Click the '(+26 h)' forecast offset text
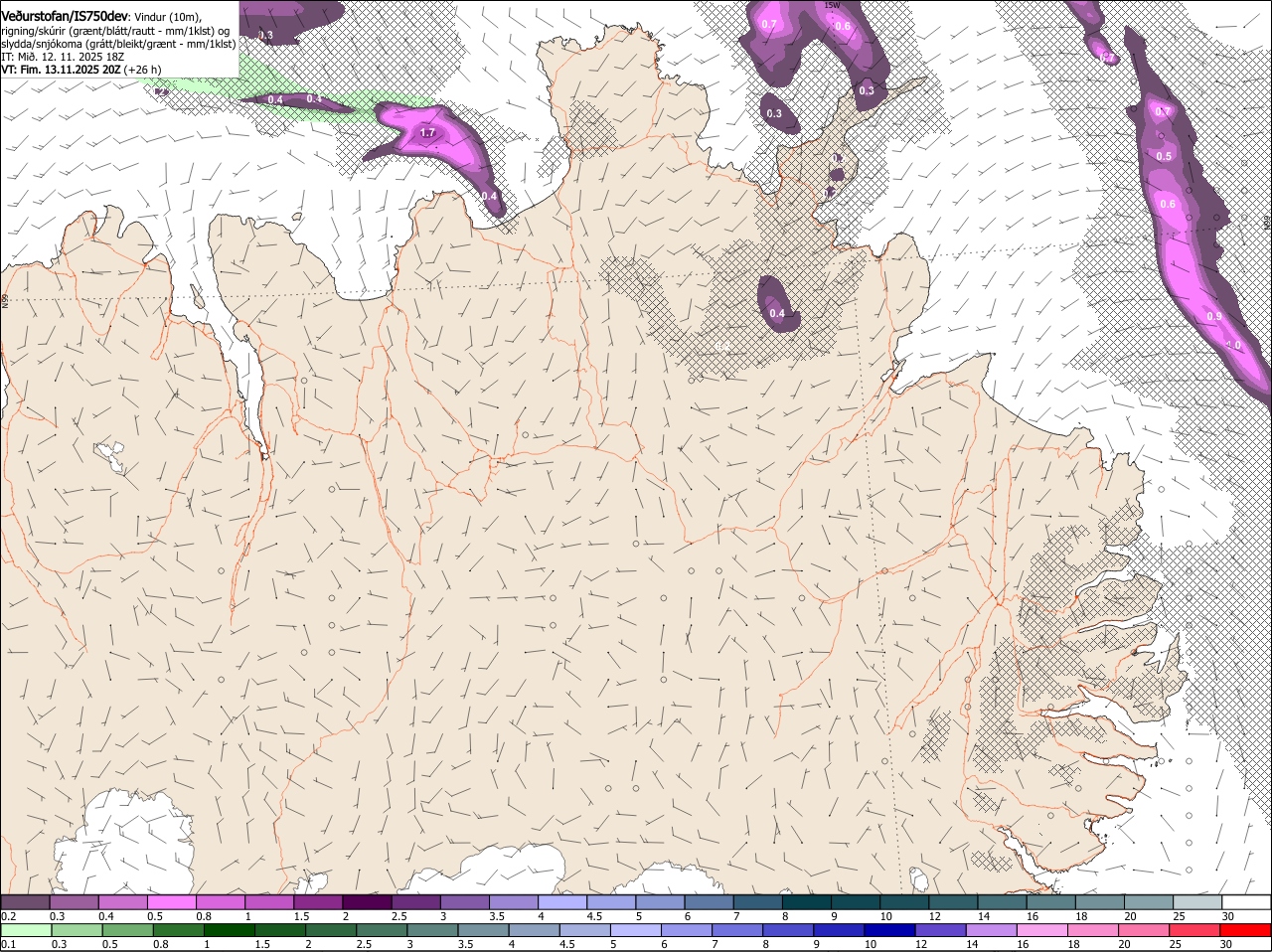The height and width of the screenshot is (952, 1272). pyautogui.click(x=142, y=70)
